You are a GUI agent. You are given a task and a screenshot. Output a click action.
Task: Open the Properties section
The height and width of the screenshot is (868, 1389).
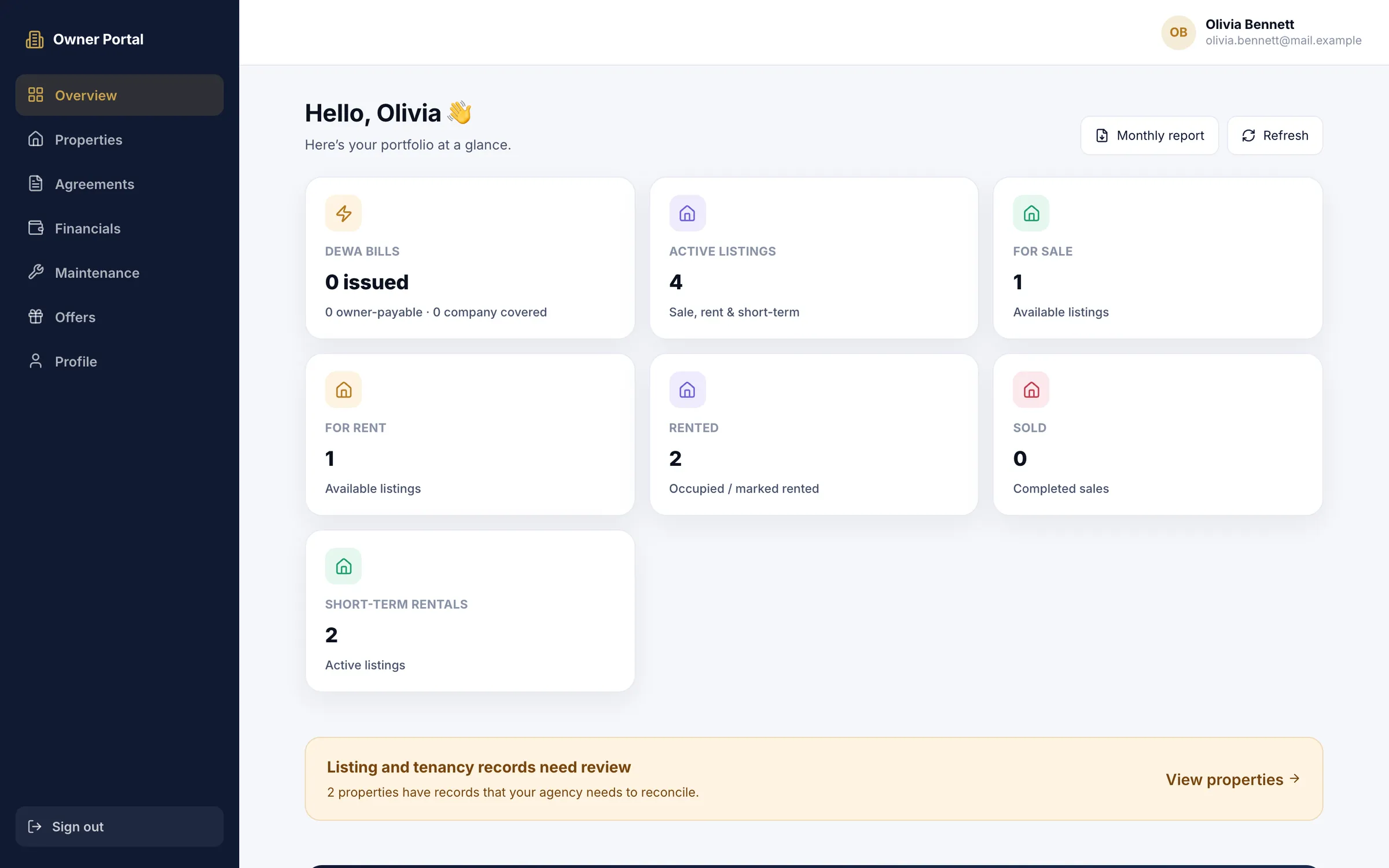[119, 139]
